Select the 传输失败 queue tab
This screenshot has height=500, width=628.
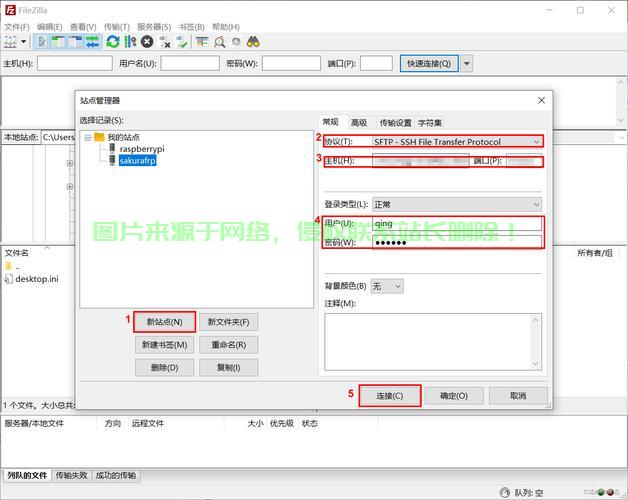click(71, 476)
